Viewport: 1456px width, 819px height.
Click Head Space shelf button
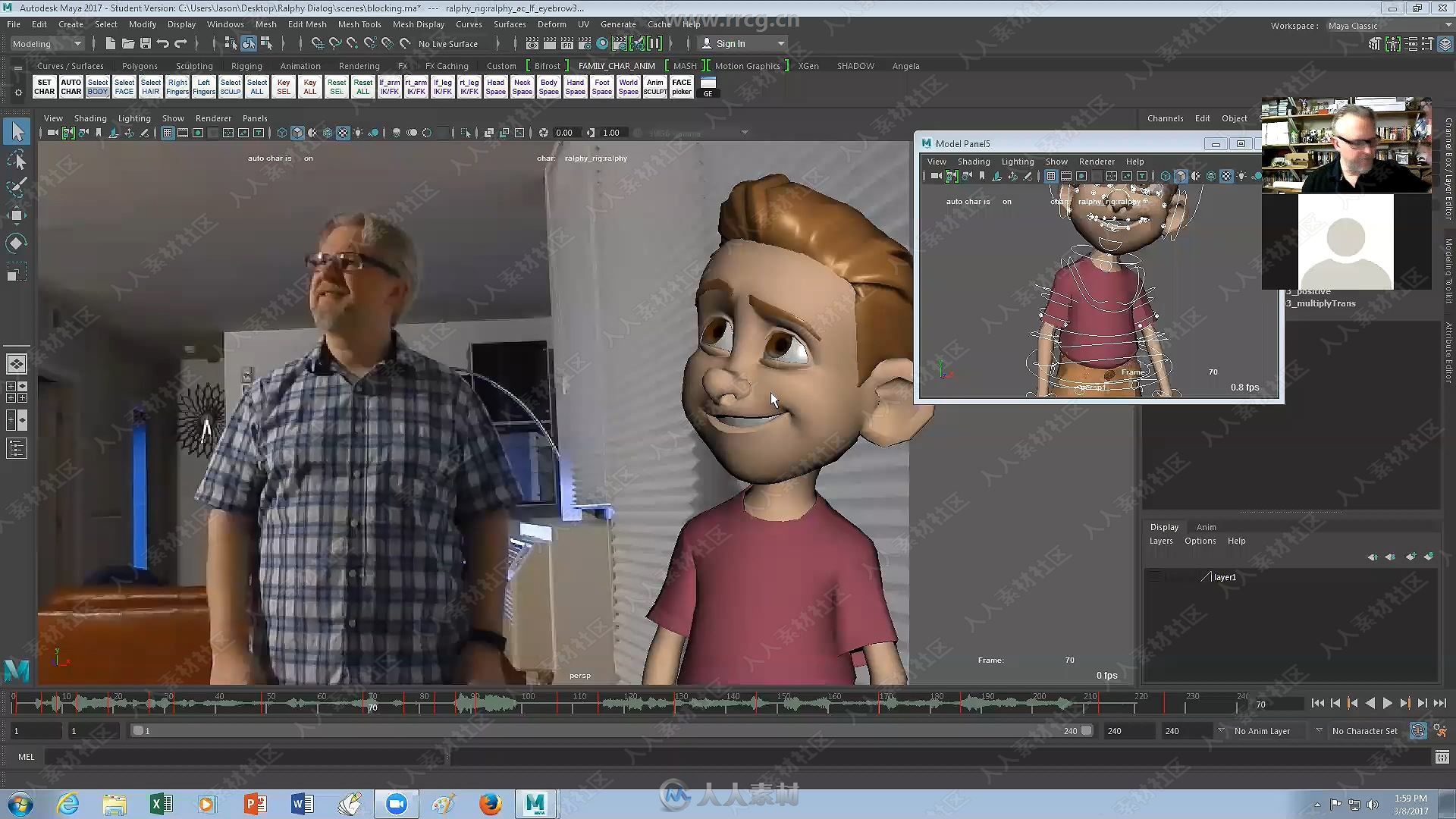(495, 86)
